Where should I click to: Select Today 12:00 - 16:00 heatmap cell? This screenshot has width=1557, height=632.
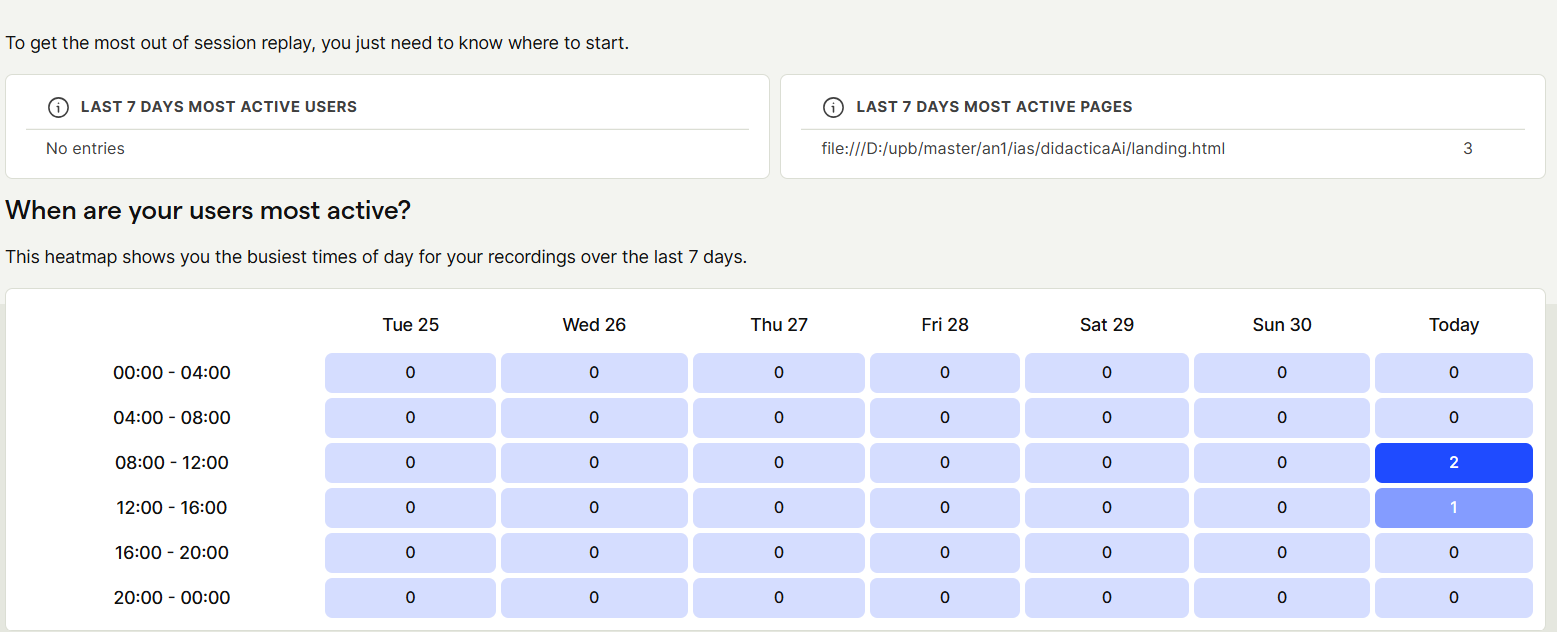(1453, 508)
